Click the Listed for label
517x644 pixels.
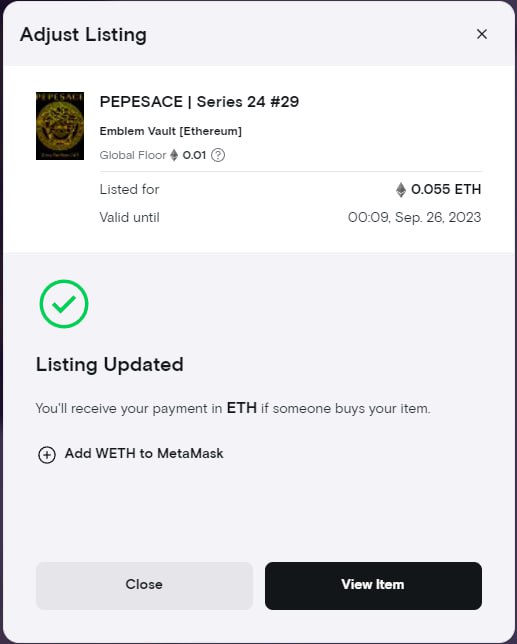(129, 189)
